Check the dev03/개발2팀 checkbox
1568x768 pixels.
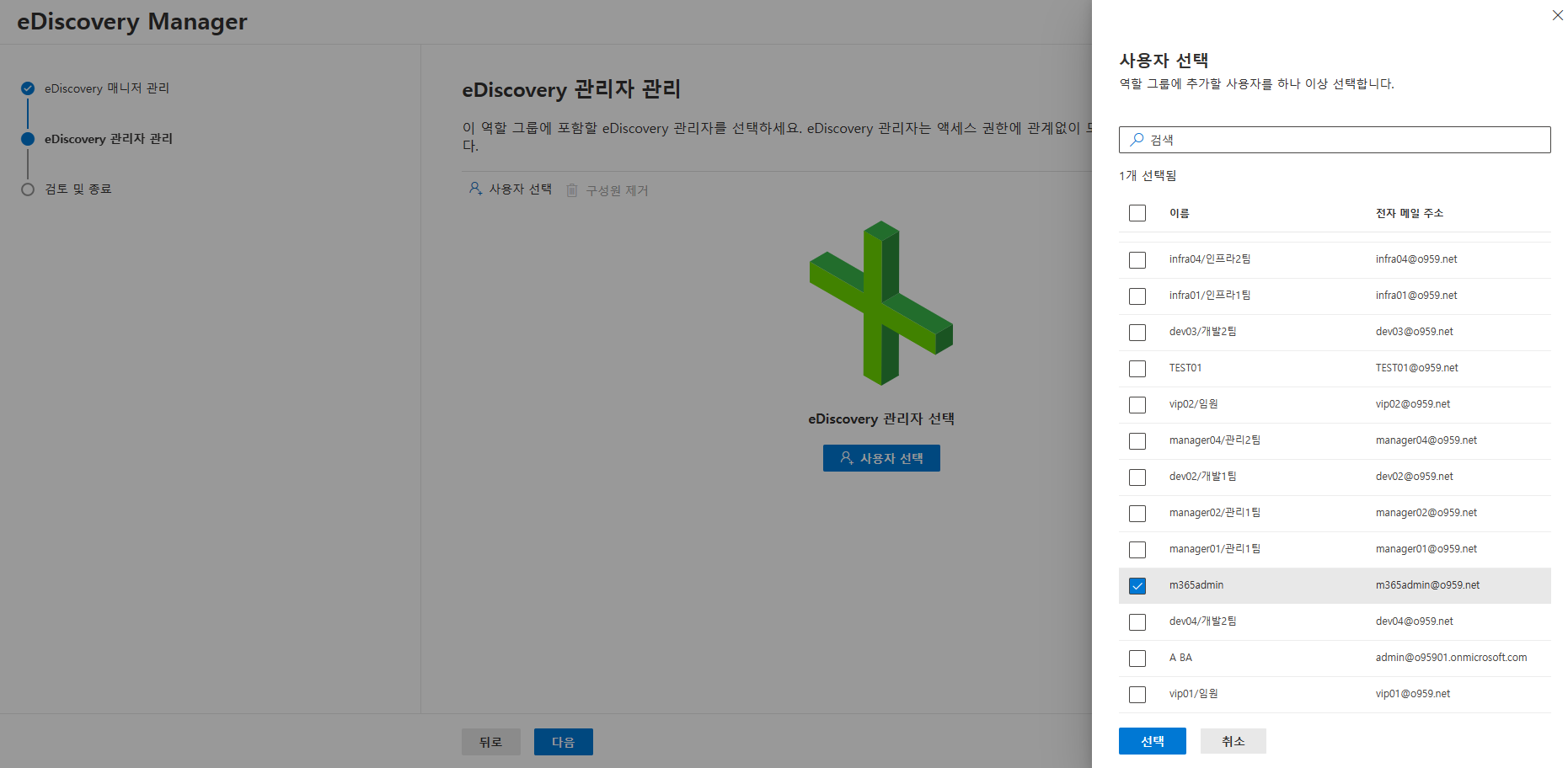click(1137, 333)
